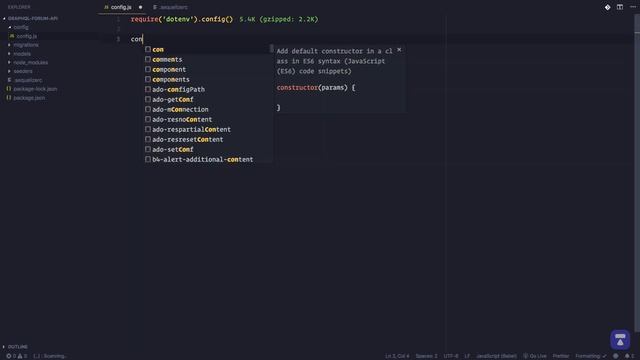Click the snippet icon beside 'components' suggestion
The width and height of the screenshot is (640, 360).
click(x=148, y=79)
